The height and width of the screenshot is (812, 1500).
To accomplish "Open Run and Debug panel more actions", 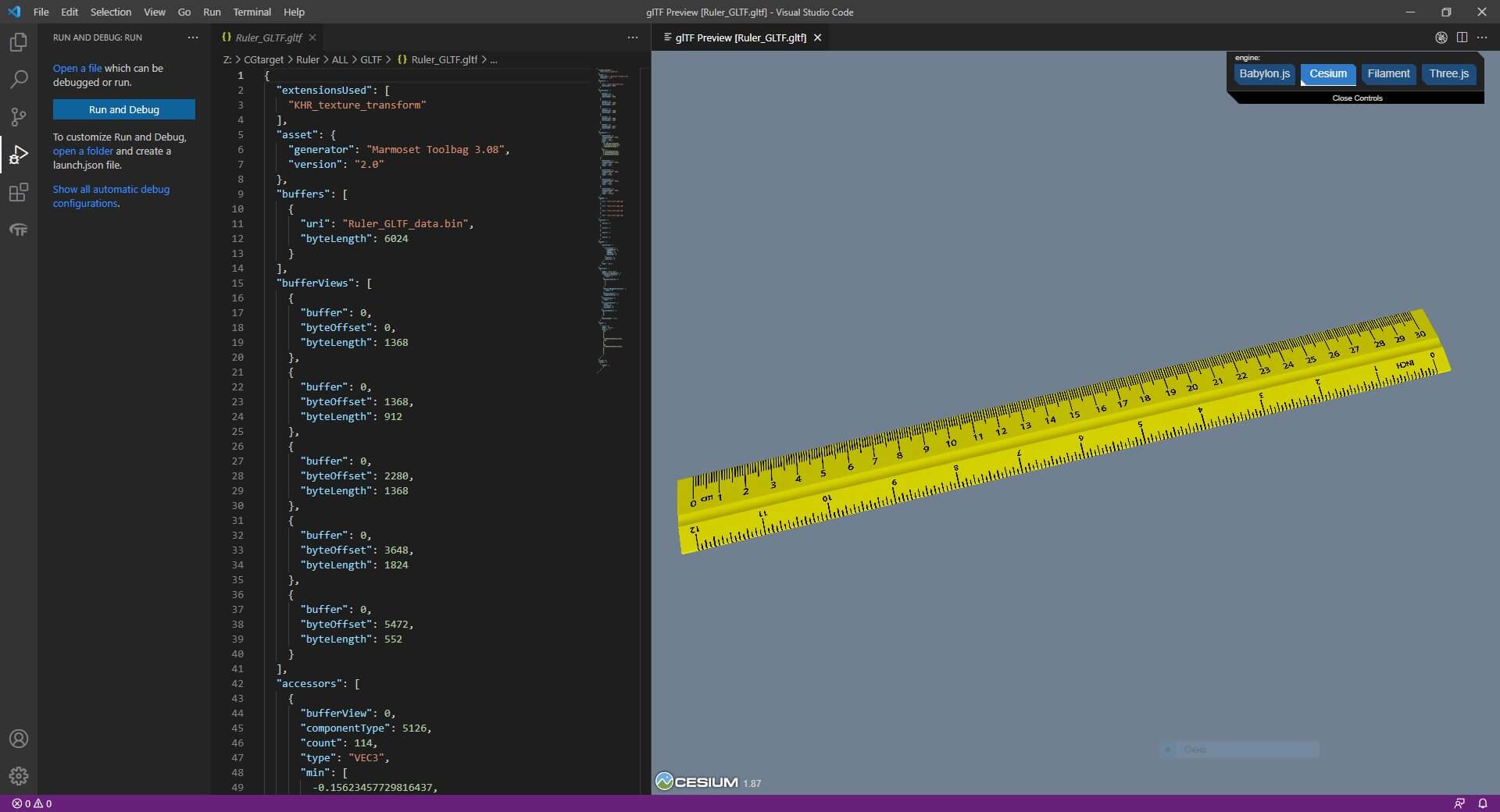I will coord(193,37).
